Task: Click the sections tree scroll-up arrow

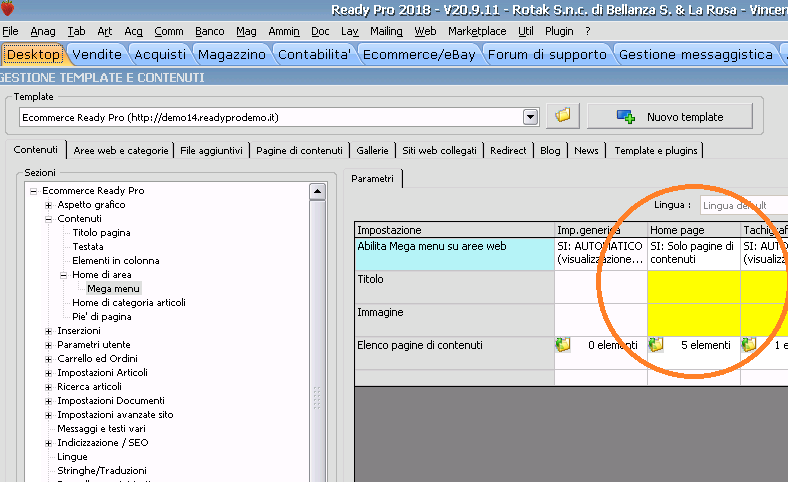Action: point(317,191)
